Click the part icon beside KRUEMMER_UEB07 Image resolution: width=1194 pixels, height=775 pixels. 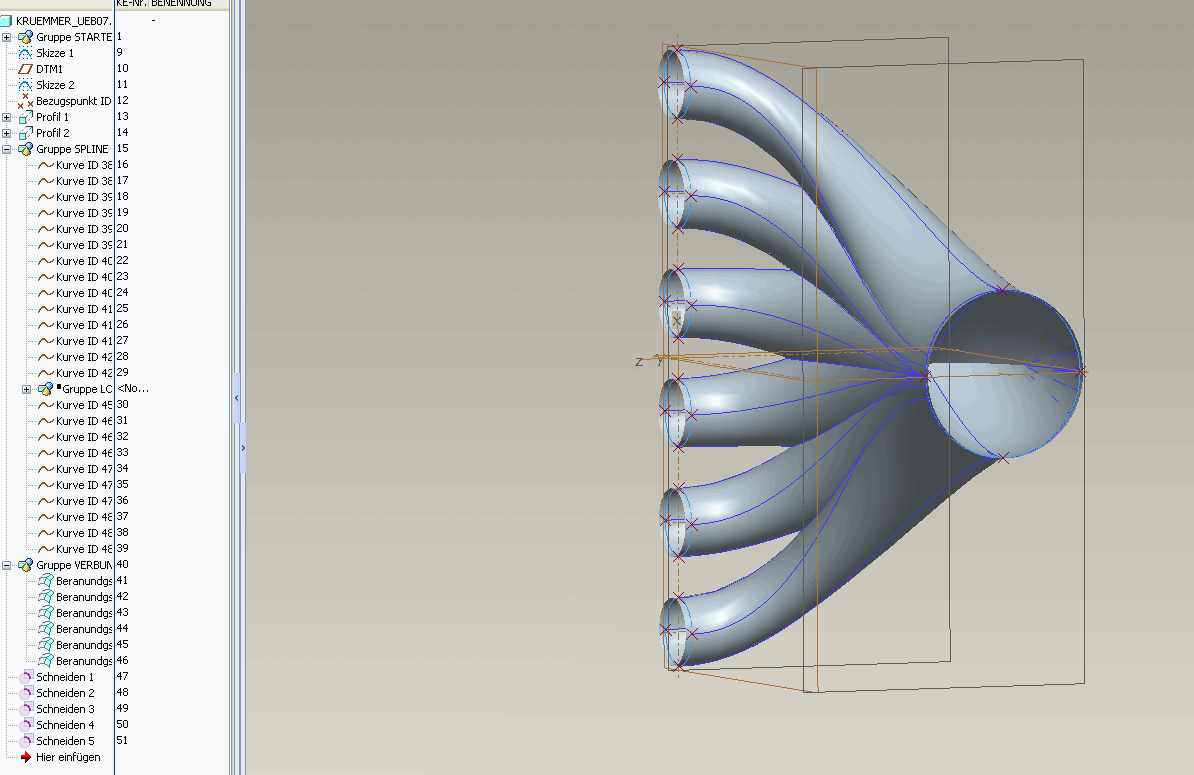click(x=6, y=21)
